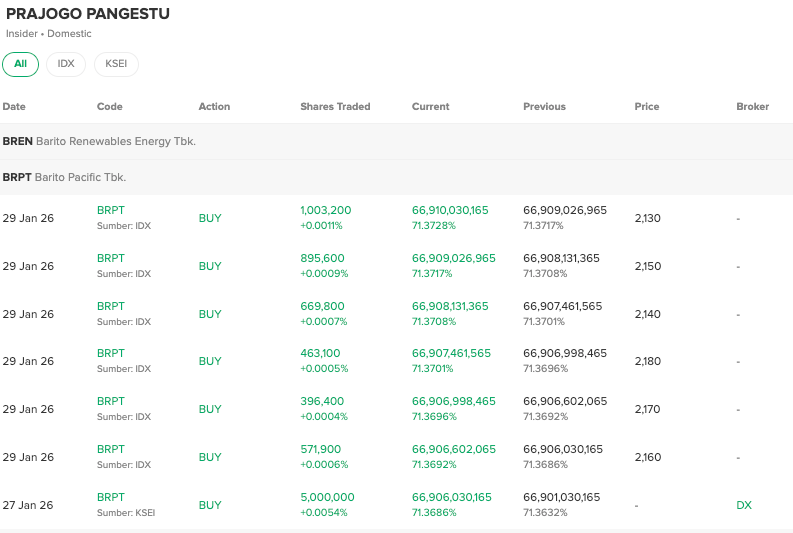The width and height of the screenshot is (793, 533).
Task: Click BUY action in the 27 Jan 26 row
Action: 210,506
